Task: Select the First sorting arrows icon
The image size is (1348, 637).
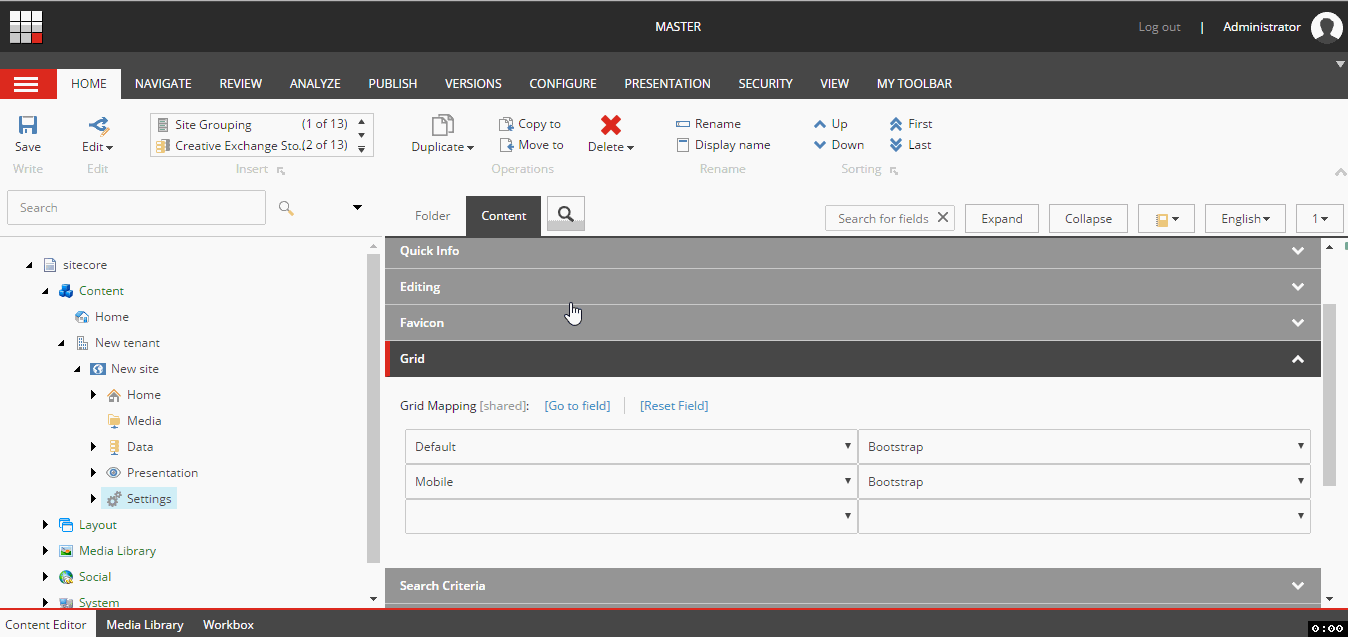Action: tap(896, 124)
